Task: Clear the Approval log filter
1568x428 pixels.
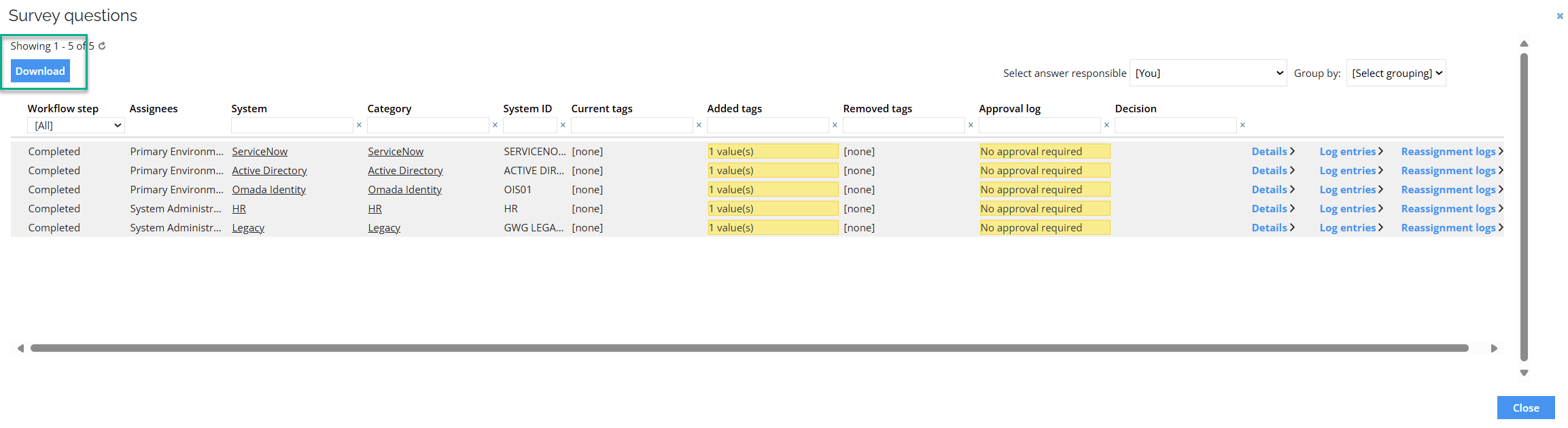Action: (x=1107, y=125)
